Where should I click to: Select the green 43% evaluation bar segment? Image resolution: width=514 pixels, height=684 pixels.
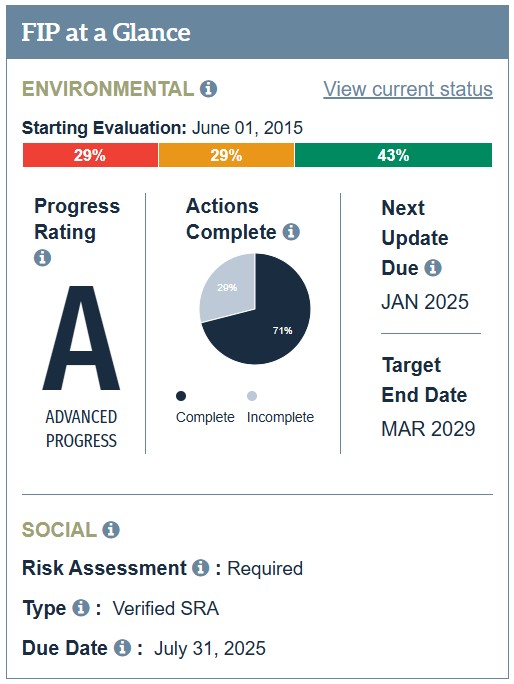tap(394, 155)
